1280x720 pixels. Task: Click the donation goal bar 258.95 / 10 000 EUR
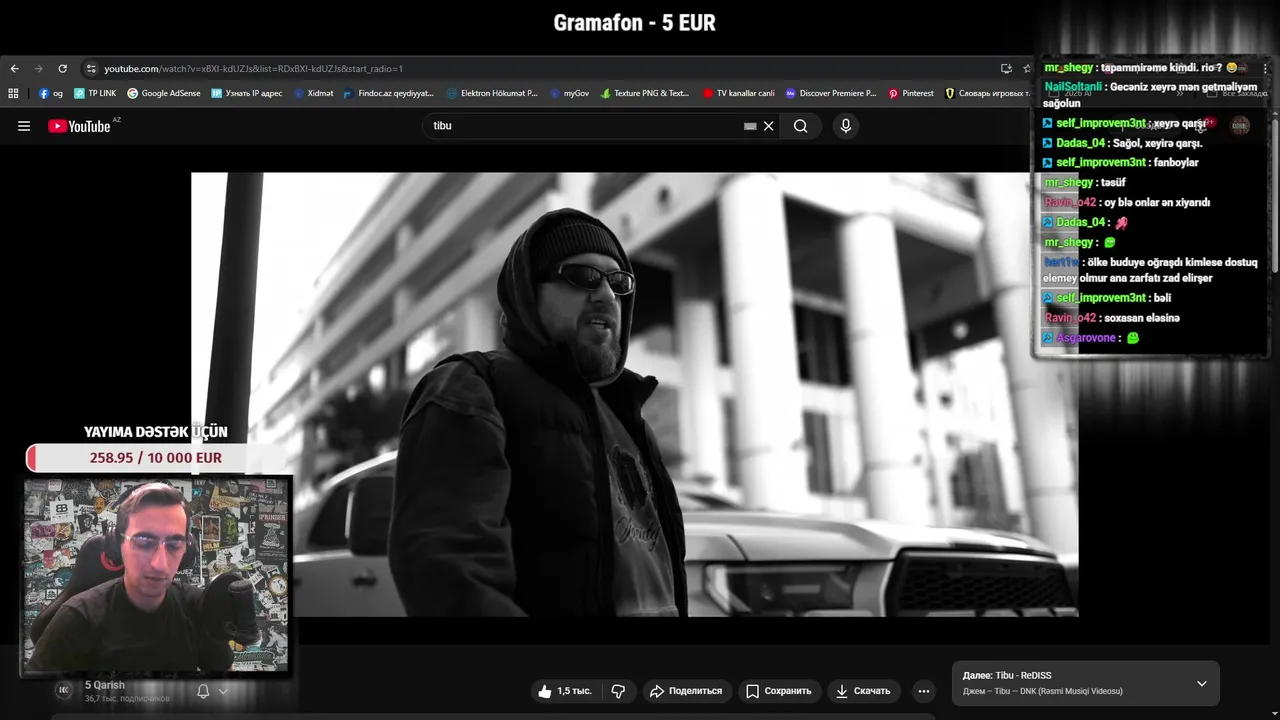click(x=156, y=458)
